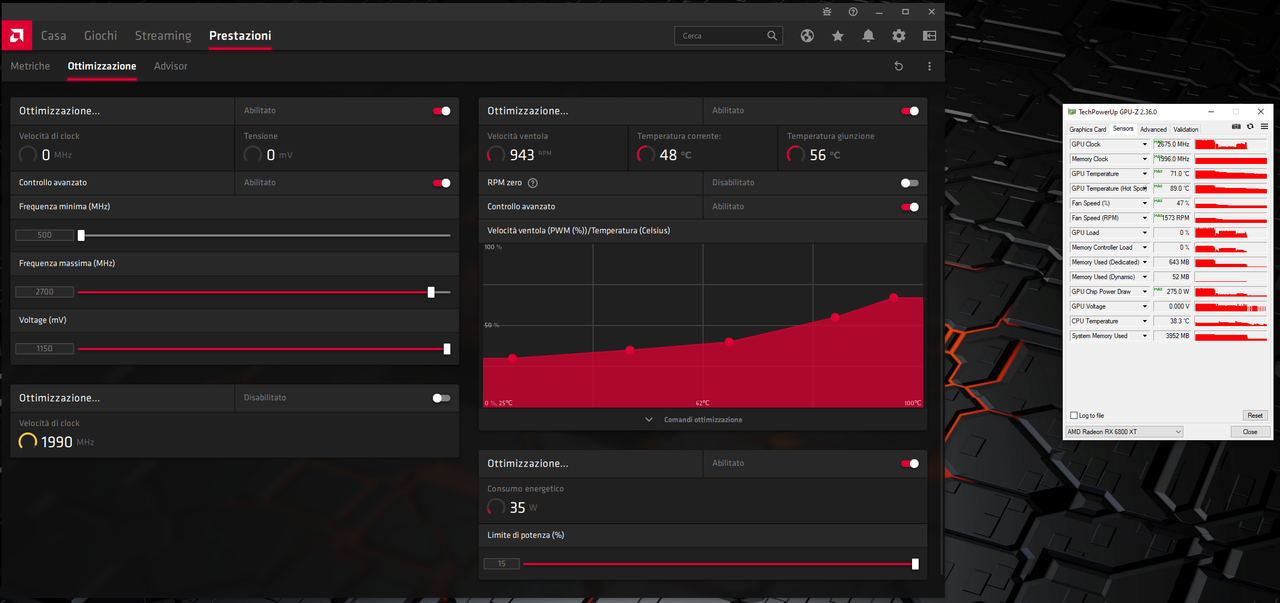Click the Cerca search field

[728, 36]
